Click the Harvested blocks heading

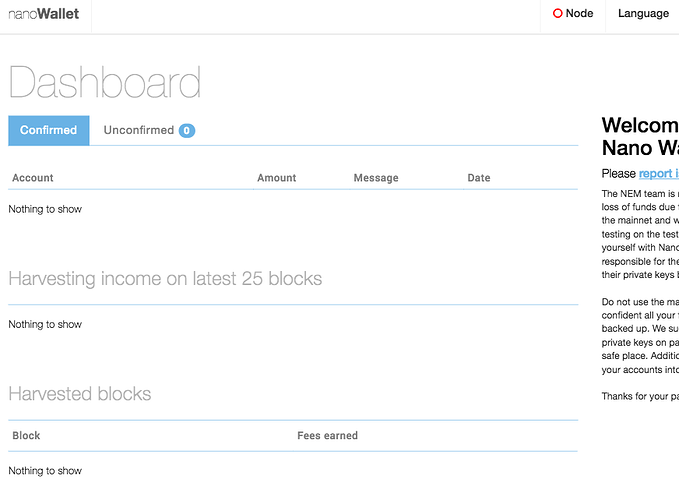[80, 394]
